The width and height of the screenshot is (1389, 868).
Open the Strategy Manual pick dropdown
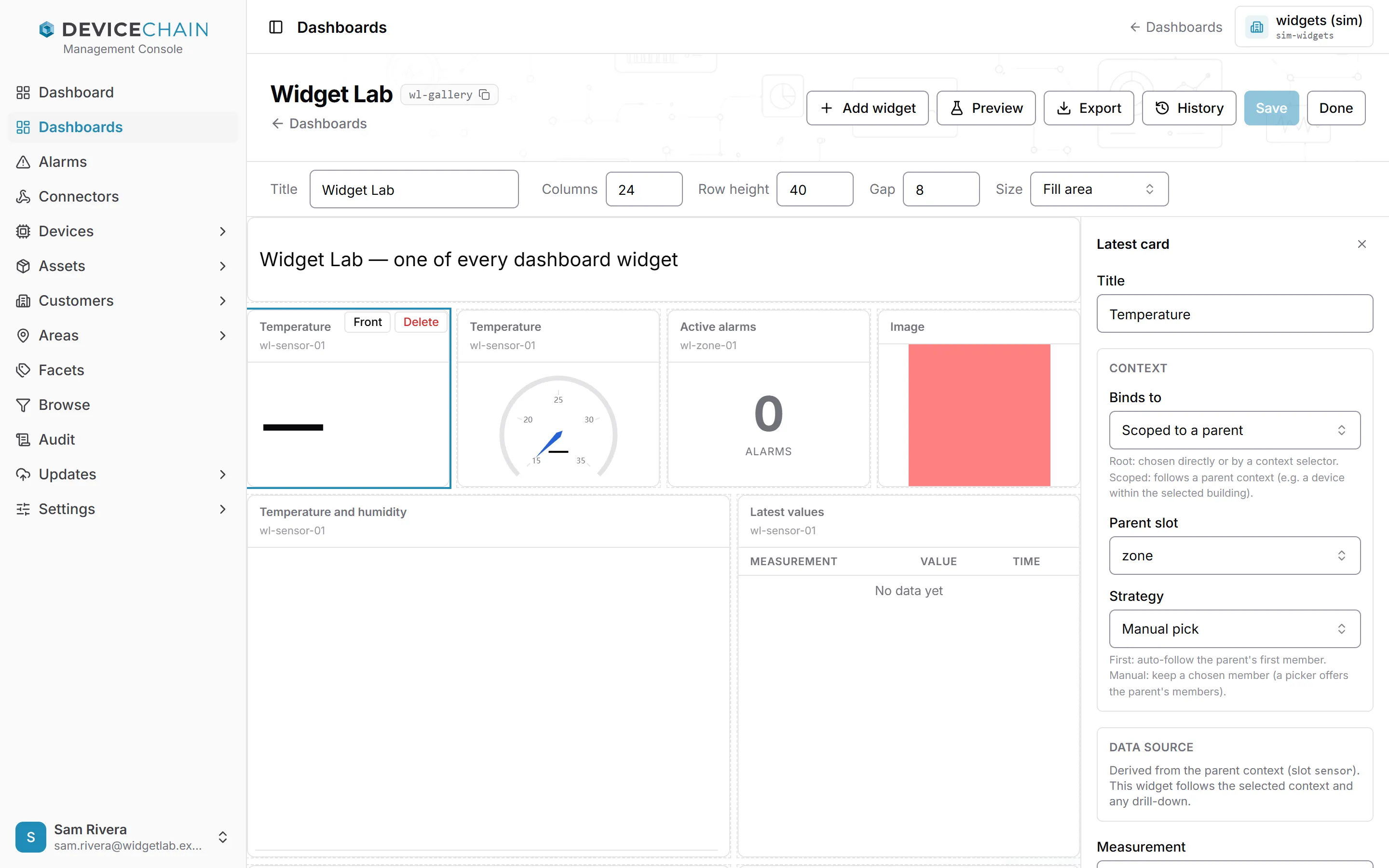tap(1234, 629)
